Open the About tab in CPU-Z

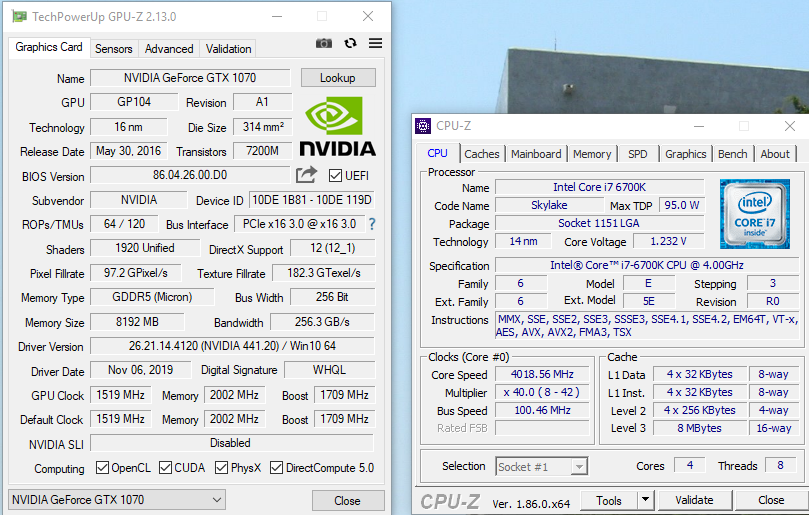click(x=775, y=154)
